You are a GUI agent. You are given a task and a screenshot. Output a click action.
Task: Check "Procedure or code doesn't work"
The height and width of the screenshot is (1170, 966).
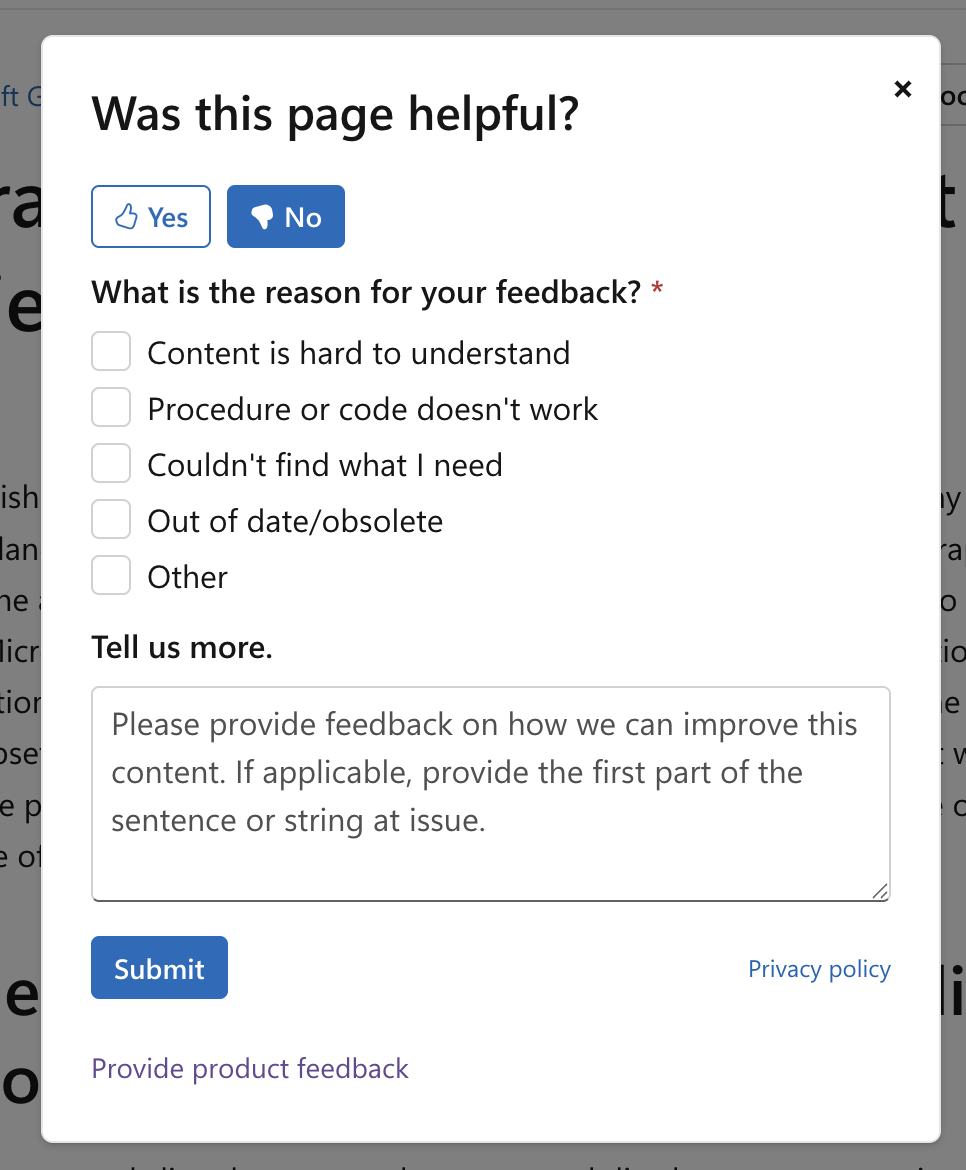[x=111, y=407]
